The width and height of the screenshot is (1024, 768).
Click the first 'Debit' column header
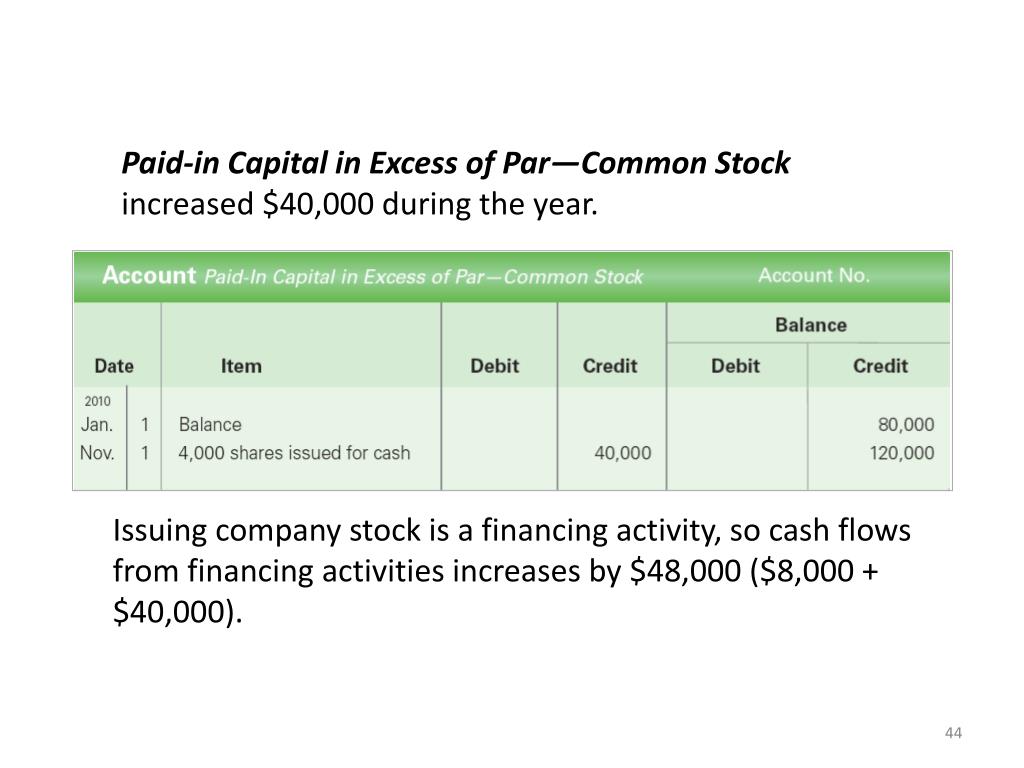point(494,366)
